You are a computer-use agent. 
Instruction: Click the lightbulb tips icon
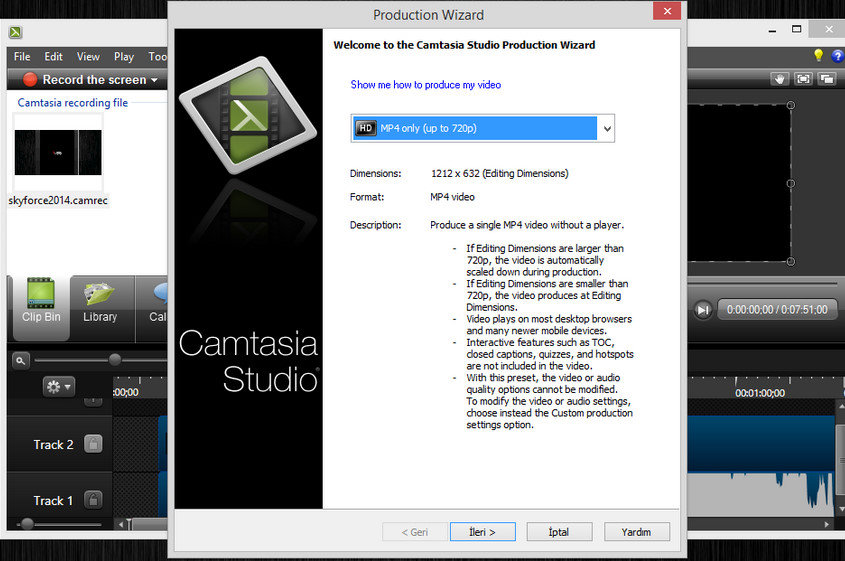[818, 55]
